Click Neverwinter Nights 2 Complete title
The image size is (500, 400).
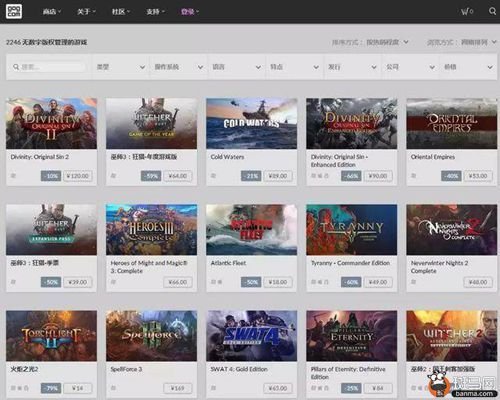(439, 267)
